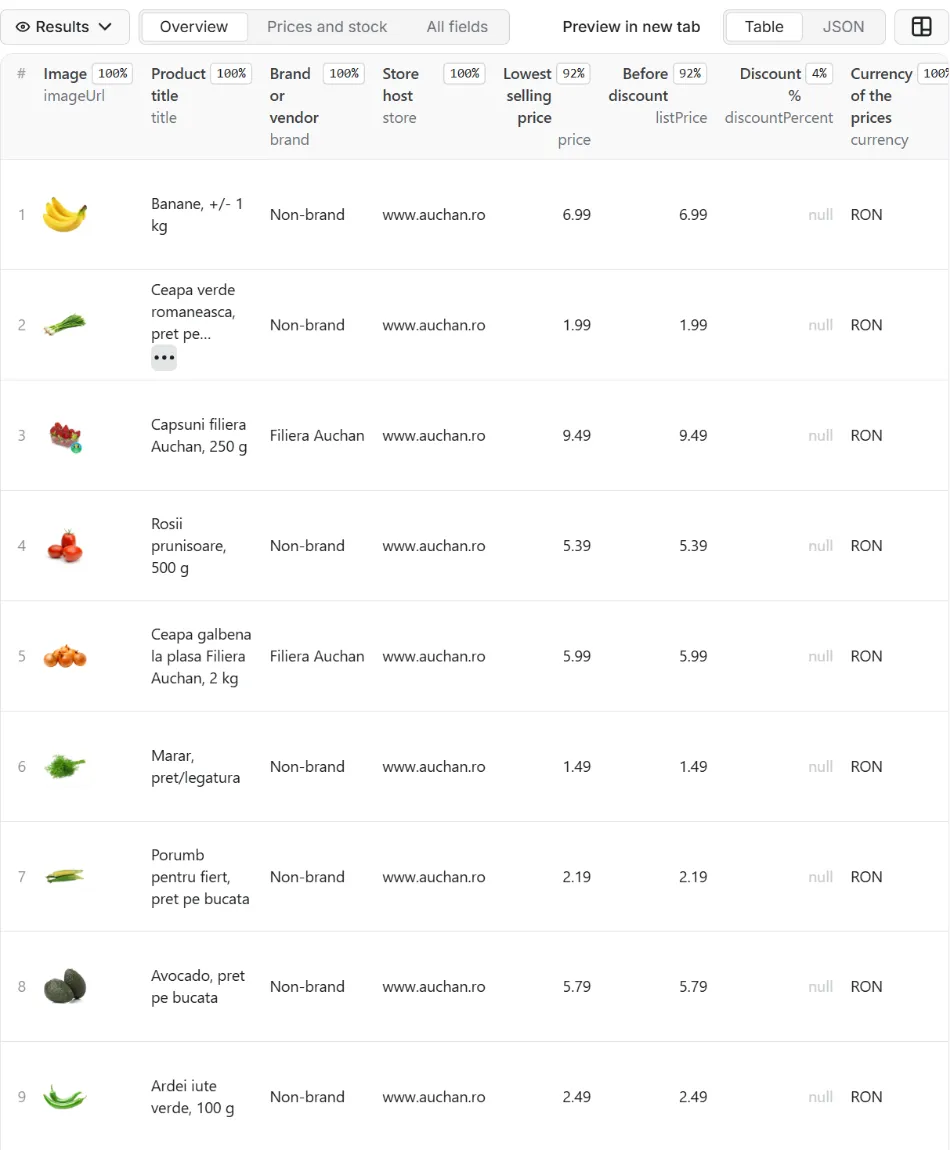The image size is (950, 1150).
Task: Click the green chili pepper thumbnail
Action: 65,1096
